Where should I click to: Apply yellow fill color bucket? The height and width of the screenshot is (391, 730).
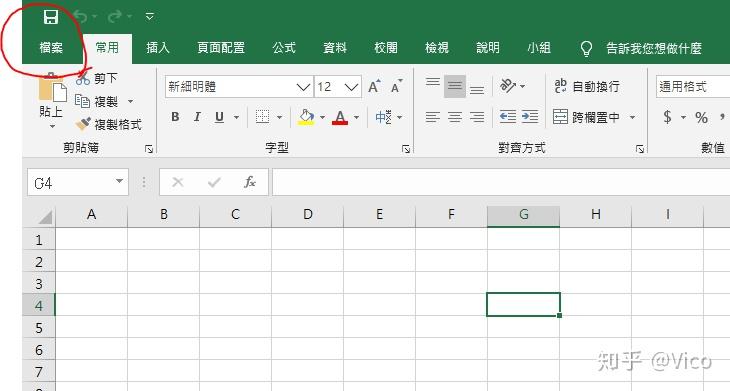306,117
